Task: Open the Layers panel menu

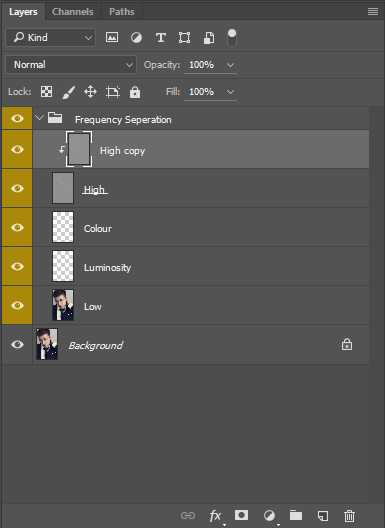Action: point(373,12)
